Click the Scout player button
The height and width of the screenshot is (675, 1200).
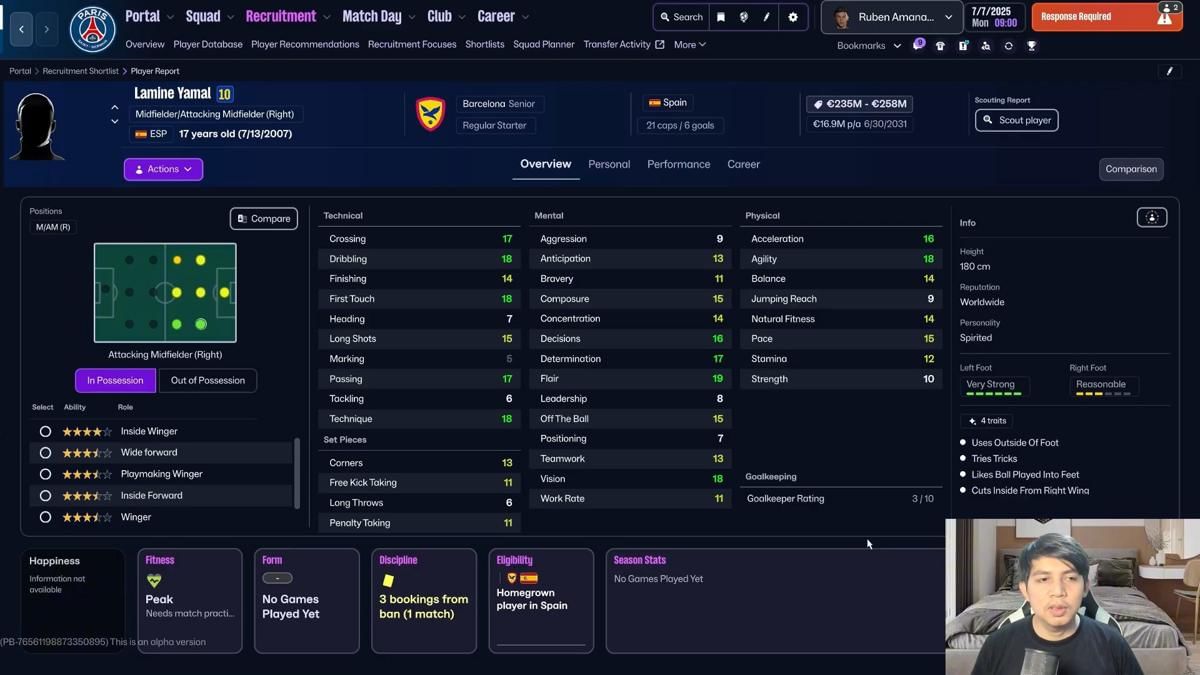point(1016,120)
